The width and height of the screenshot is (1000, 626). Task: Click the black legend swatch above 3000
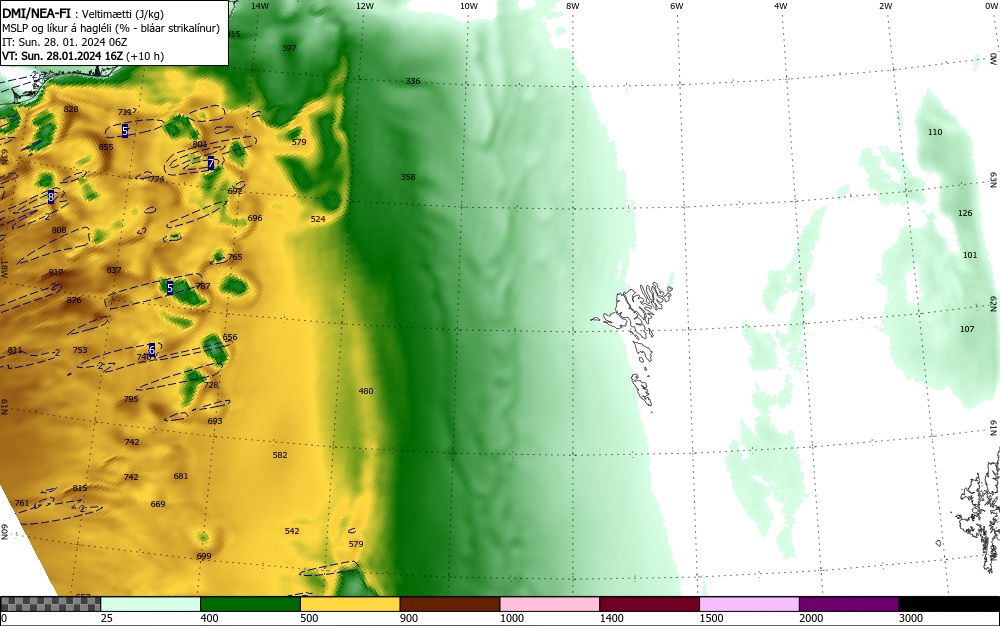pos(949,604)
